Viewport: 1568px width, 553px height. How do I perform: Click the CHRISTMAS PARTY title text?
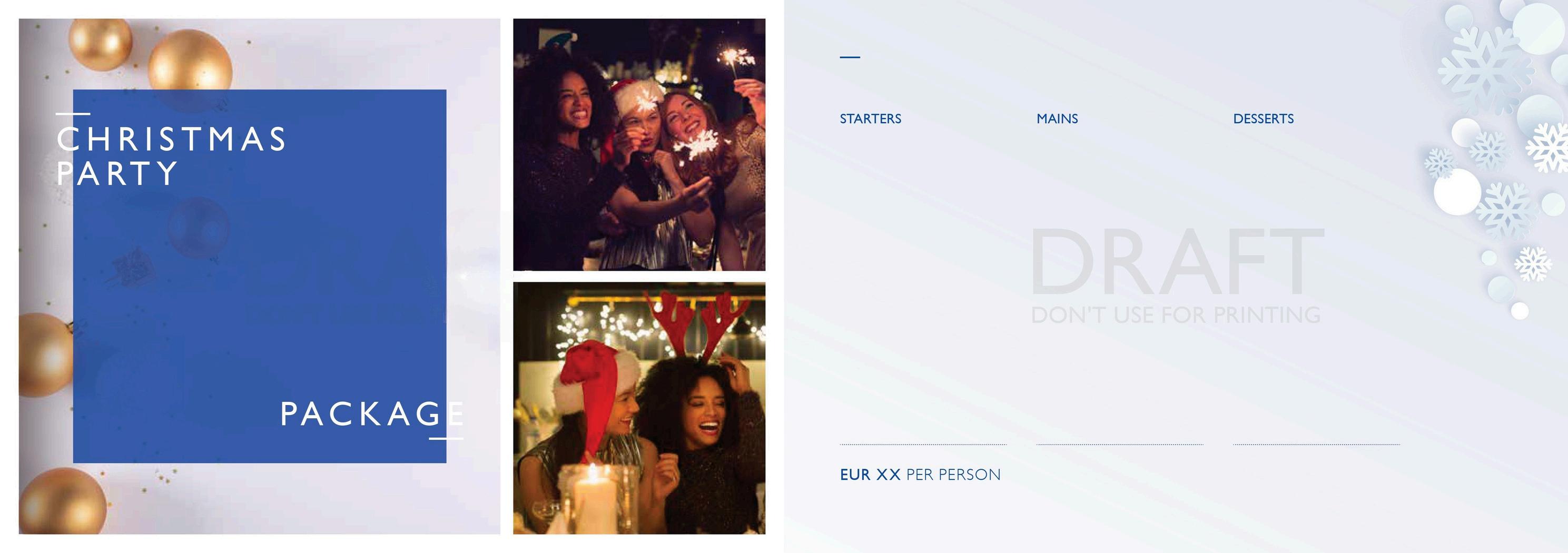171,156
